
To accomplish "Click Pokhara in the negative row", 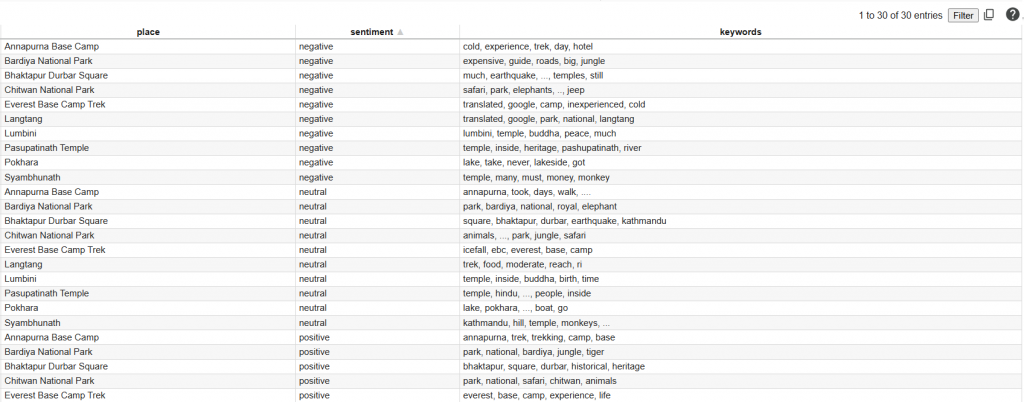I will (x=22, y=162).
